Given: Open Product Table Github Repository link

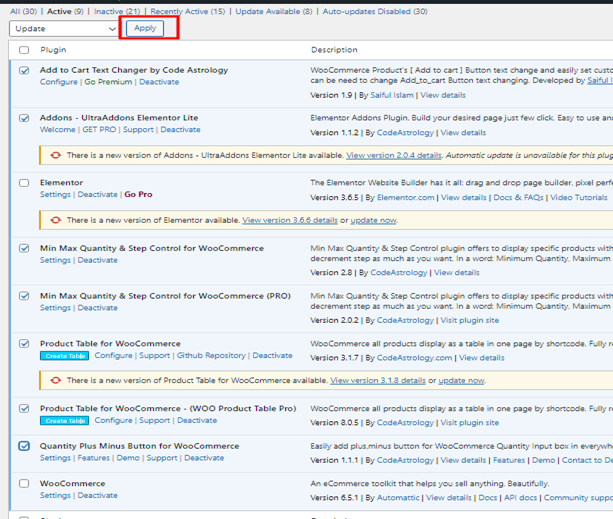Looking at the screenshot, I should click(x=211, y=356).
